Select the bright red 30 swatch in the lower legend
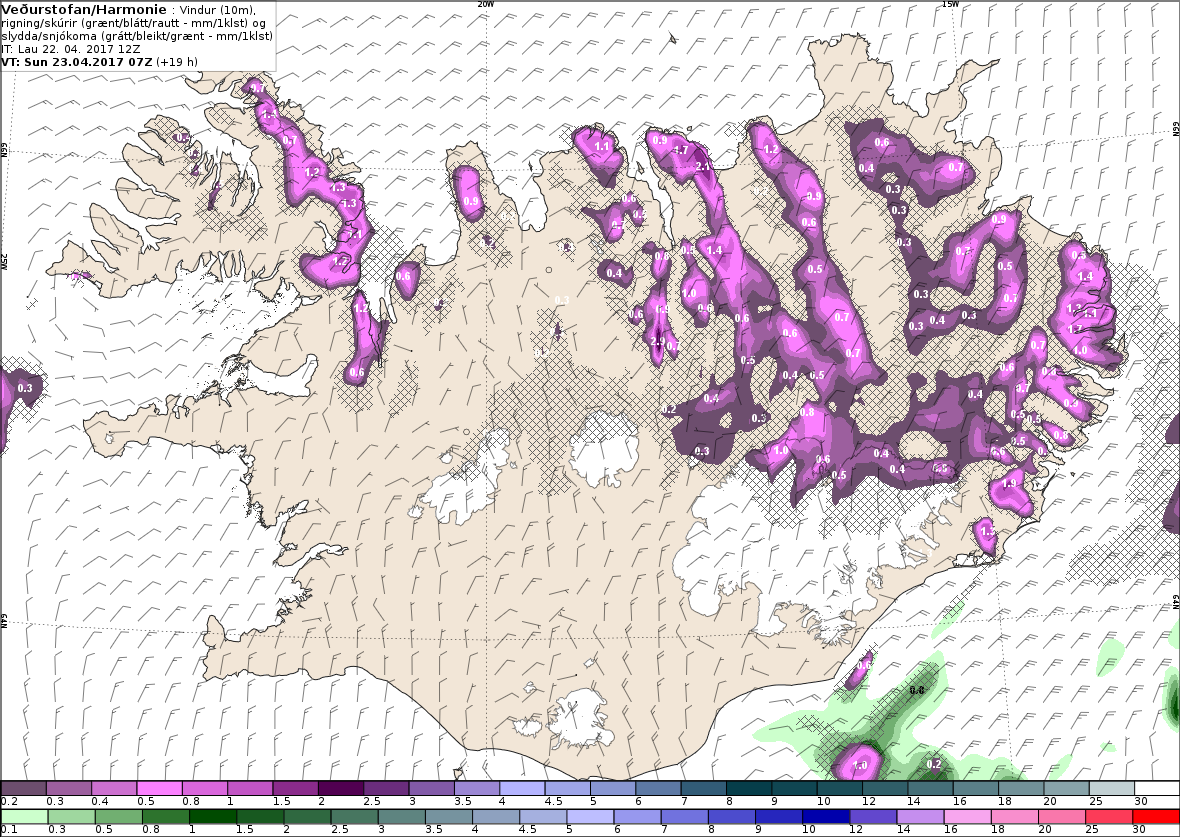This screenshot has width=1180, height=837. pyautogui.click(x=1155, y=817)
